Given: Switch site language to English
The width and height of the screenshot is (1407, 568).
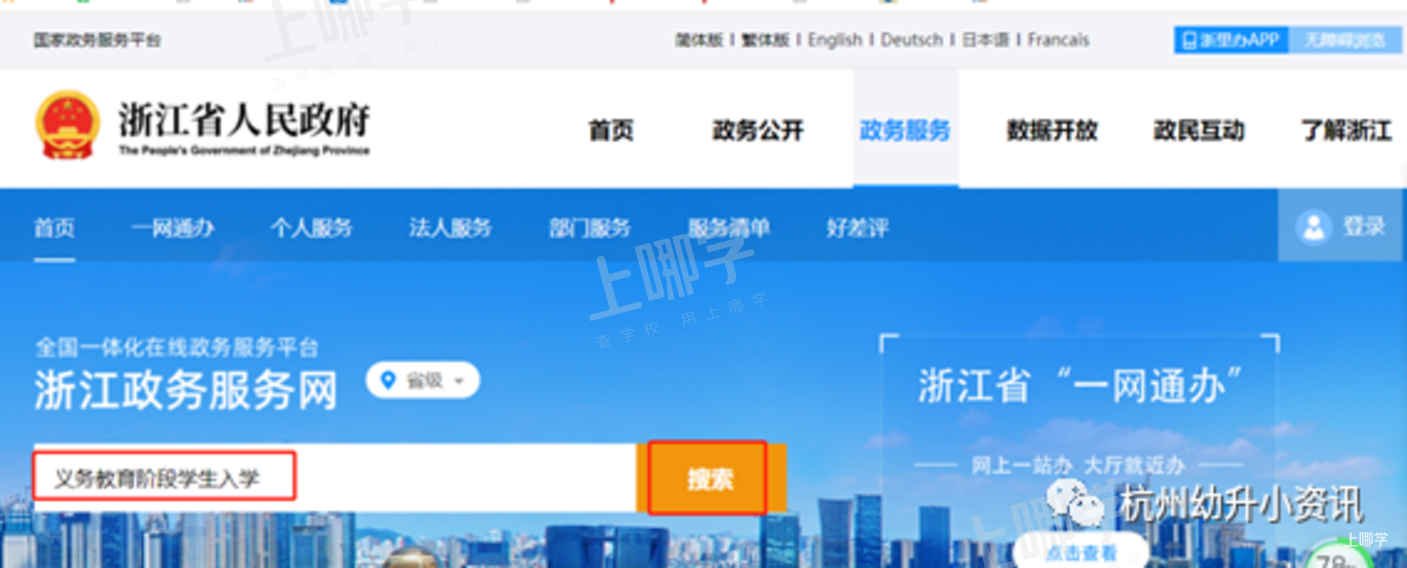Looking at the screenshot, I should [x=835, y=40].
